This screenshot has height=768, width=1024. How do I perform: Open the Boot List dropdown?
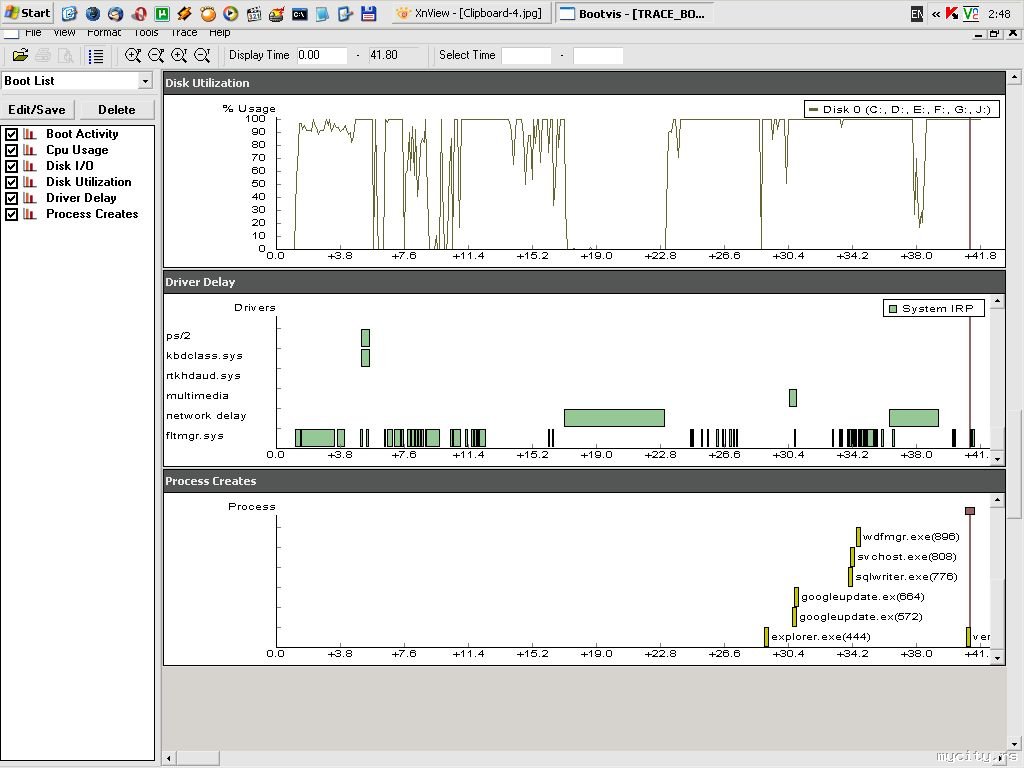click(145, 81)
